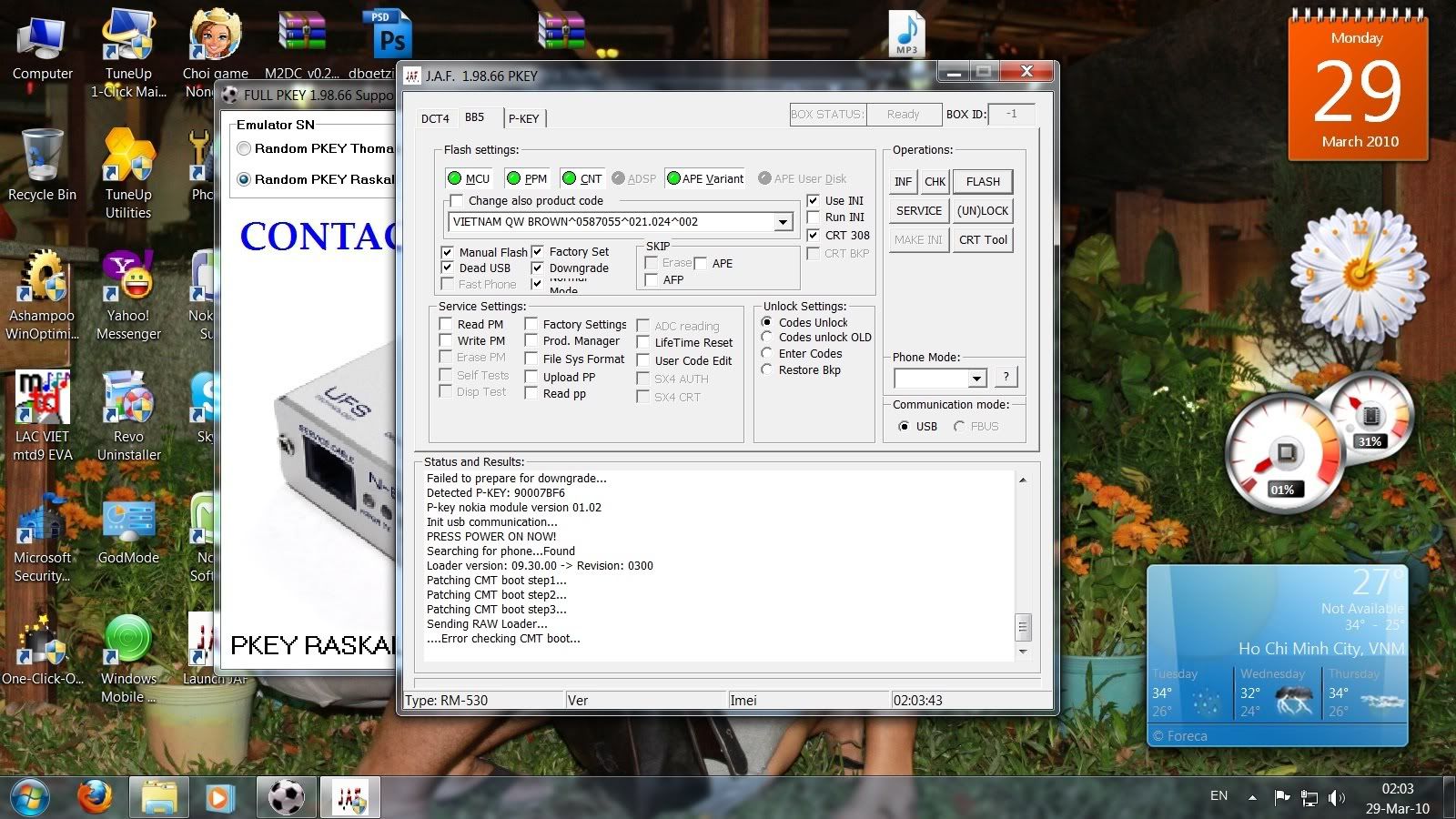Viewport: 1456px width, 819px height.
Task: Toggle the Use INI checkbox
Action: (x=813, y=200)
